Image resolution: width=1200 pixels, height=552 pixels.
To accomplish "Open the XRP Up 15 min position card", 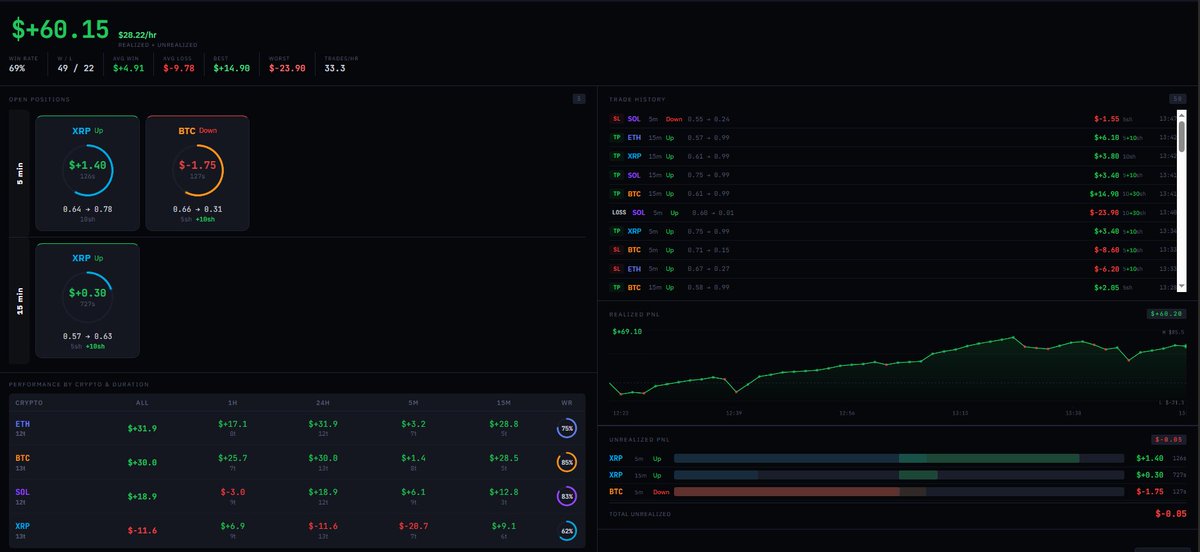I will (88, 300).
